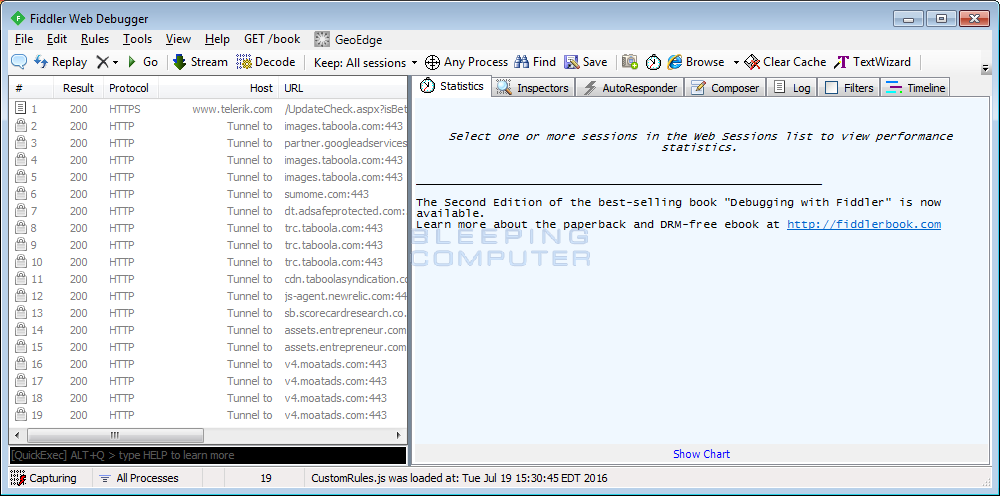Click the document icon of session 1

click(x=21, y=108)
